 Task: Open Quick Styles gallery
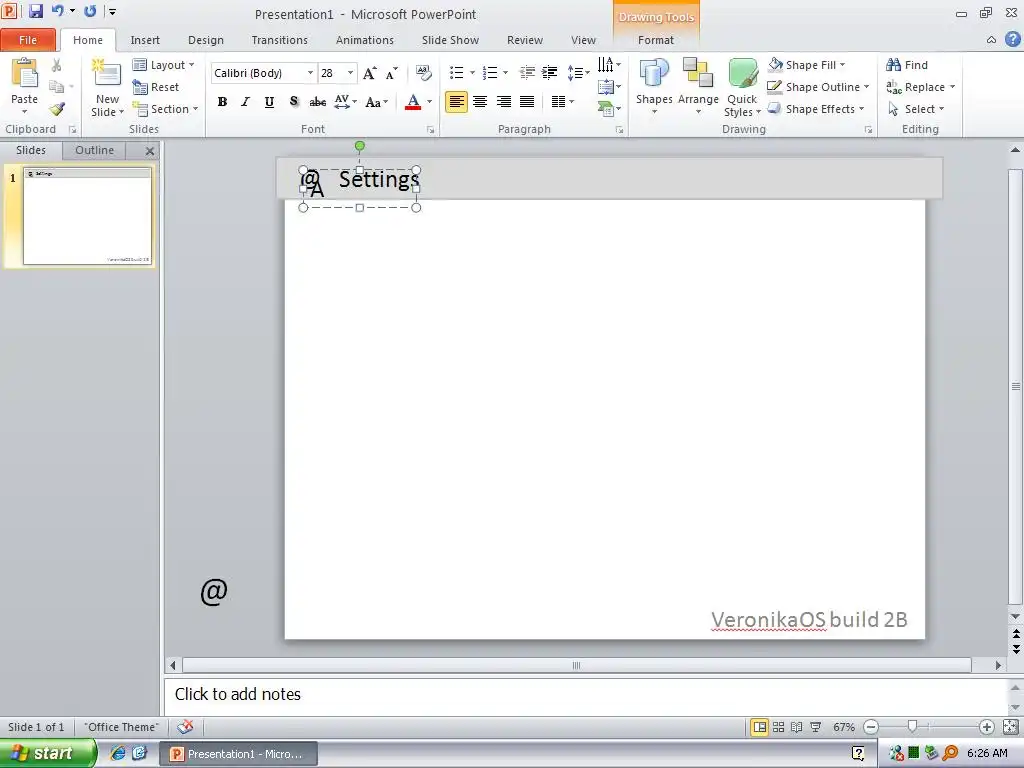742,87
